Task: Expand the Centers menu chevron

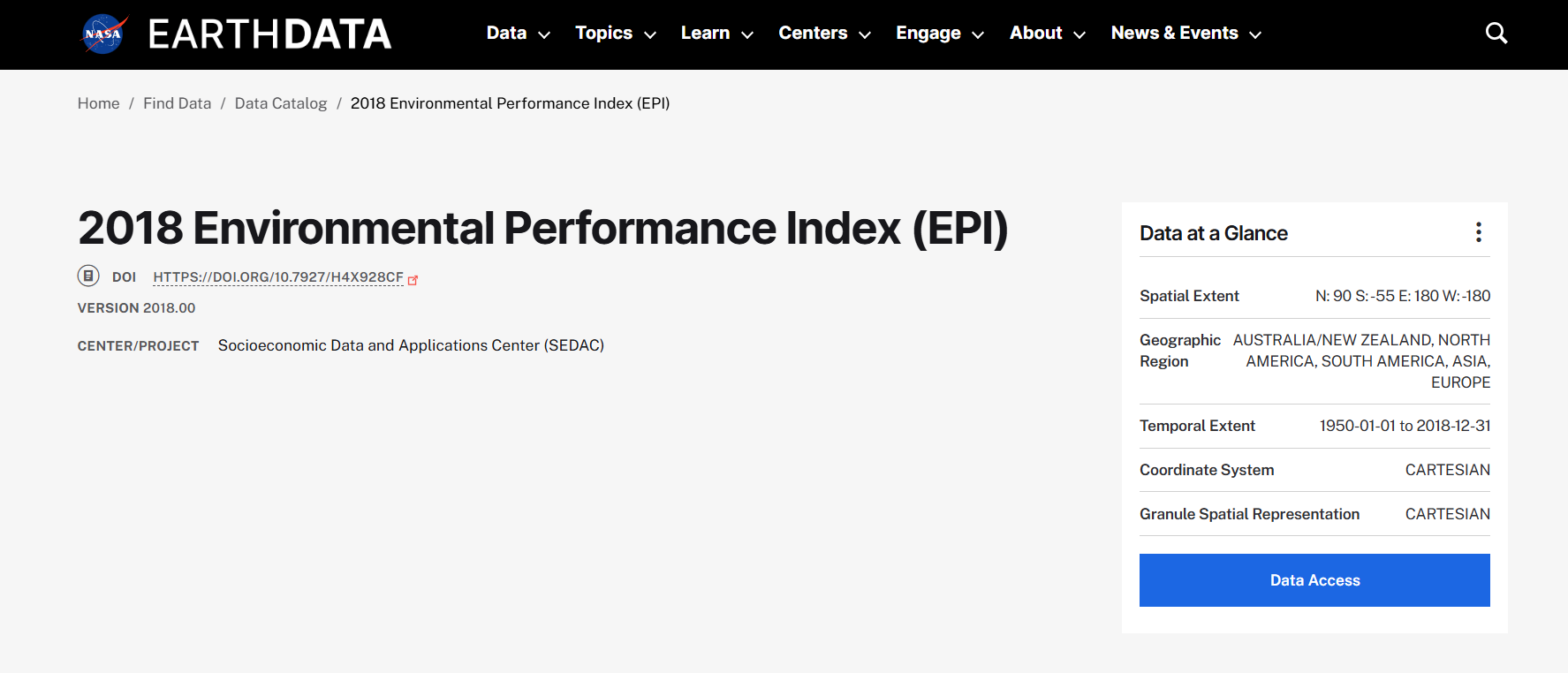Action: (x=865, y=35)
